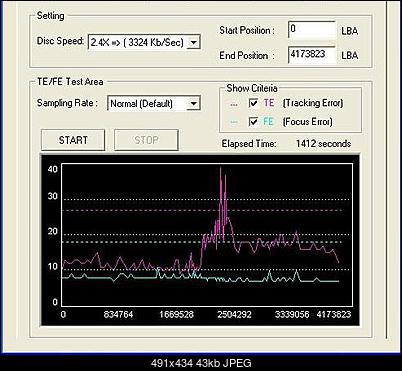
Task: Click the START button
Action: point(73,140)
